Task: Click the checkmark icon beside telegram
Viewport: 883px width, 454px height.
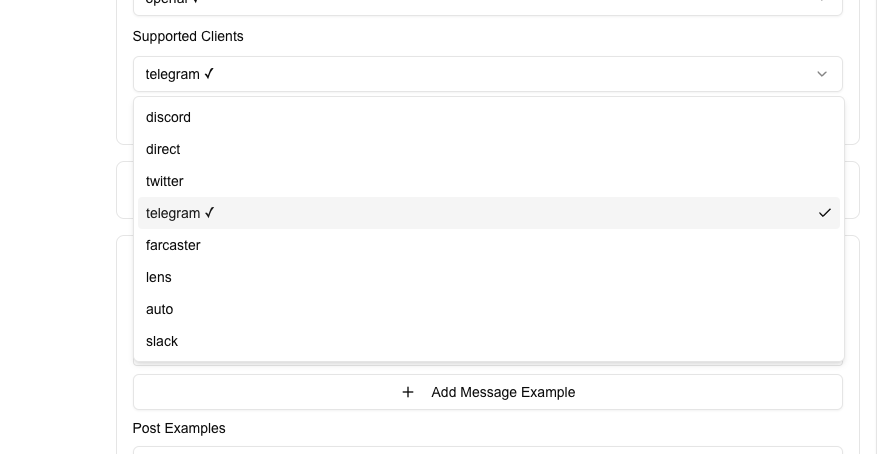Action: [x=824, y=213]
